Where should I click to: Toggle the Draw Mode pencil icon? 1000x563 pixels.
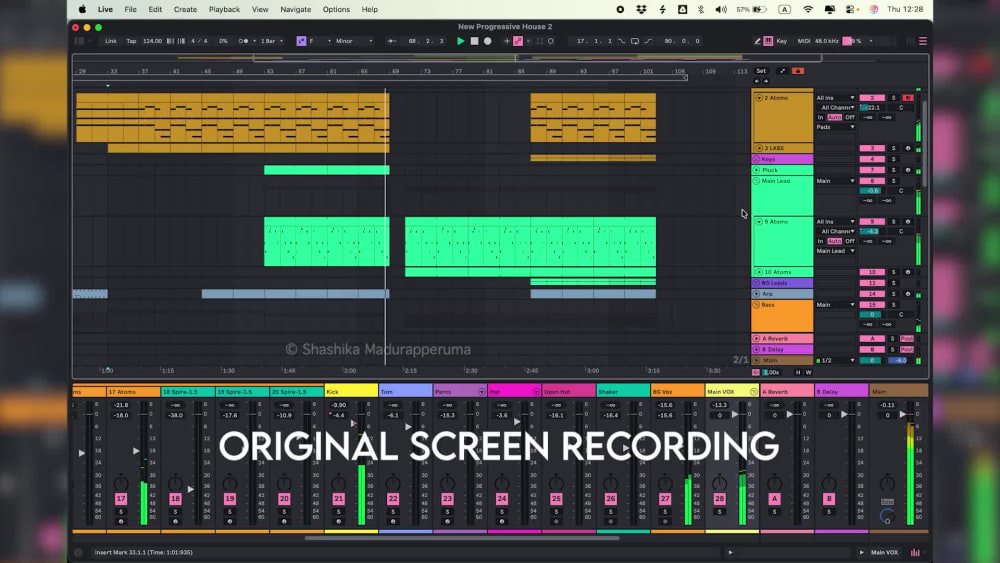coord(757,41)
